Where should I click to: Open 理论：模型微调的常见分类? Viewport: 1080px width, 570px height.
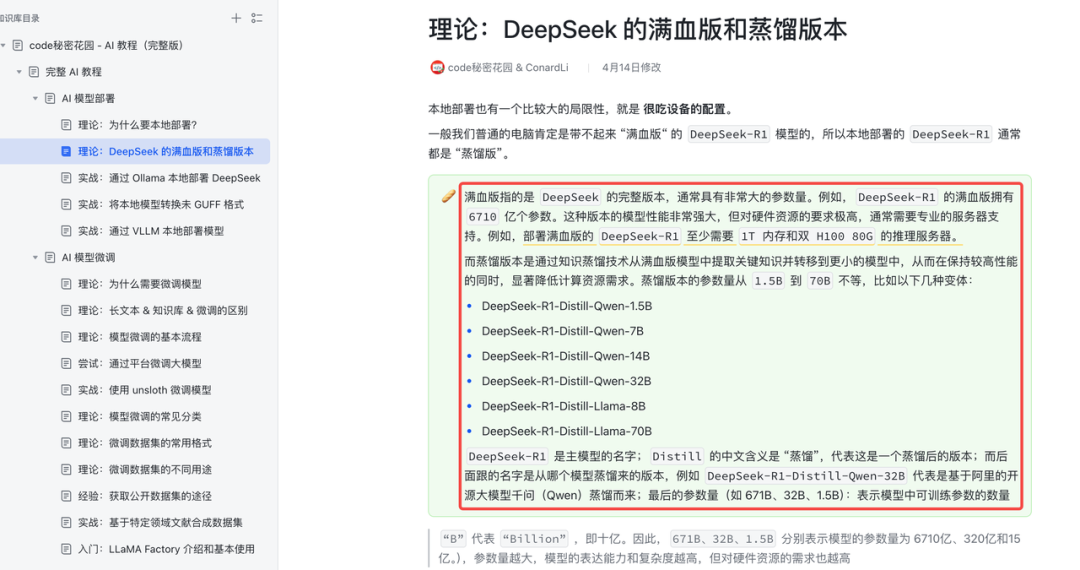click(140, 416)
